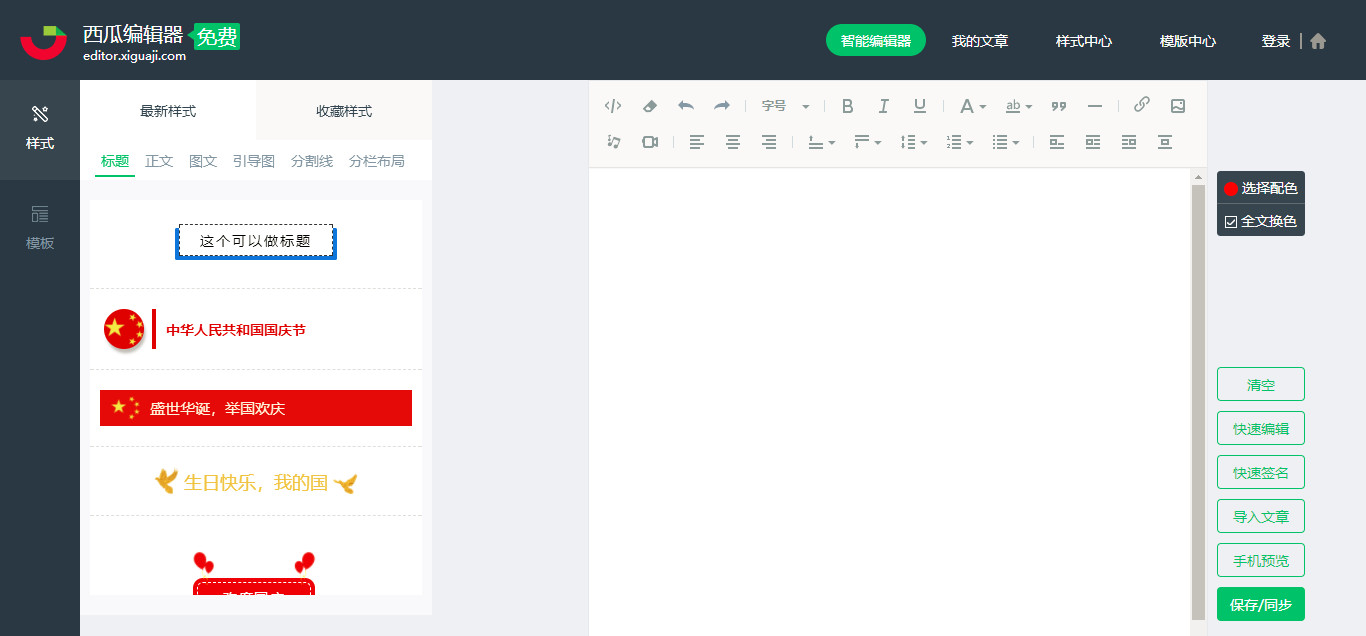Click the second image float layout icon

[1093, 142]
